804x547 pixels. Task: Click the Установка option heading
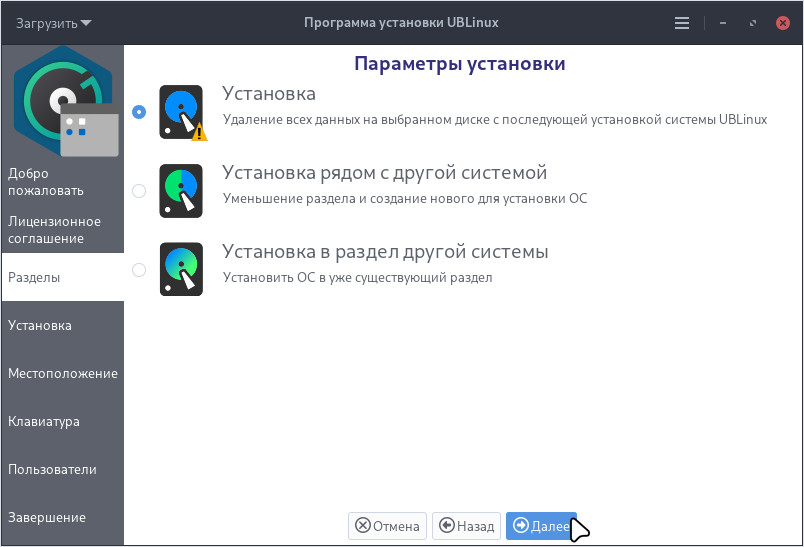269,94
